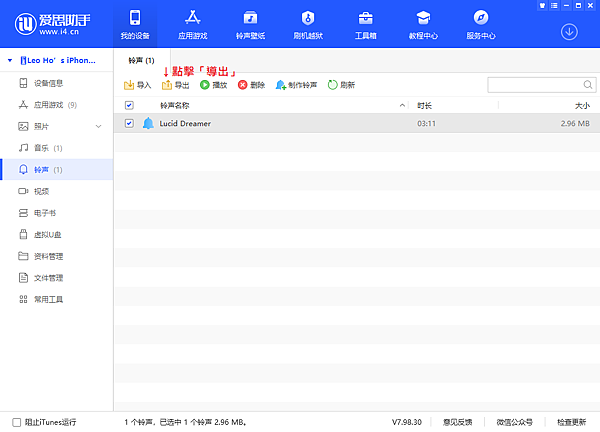Click the 03:11 duration cell
Screen dimensions: 600x432
pos(426,124)
